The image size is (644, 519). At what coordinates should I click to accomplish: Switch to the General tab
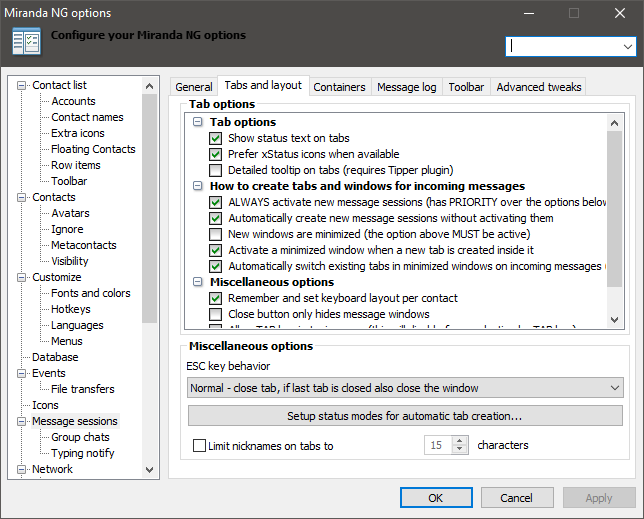pos(193,87)
